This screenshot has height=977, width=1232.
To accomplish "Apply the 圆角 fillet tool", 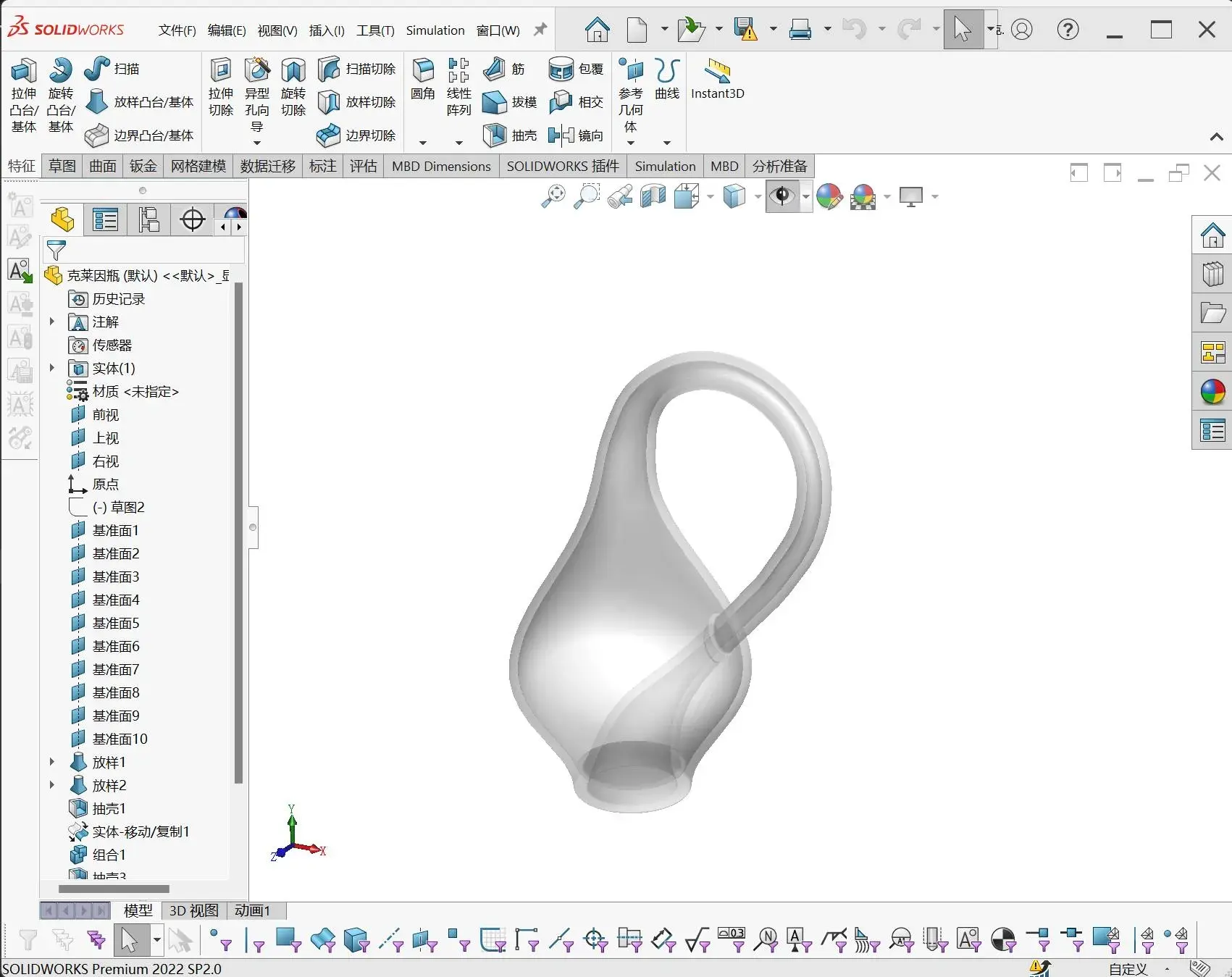I will (423, 79).
